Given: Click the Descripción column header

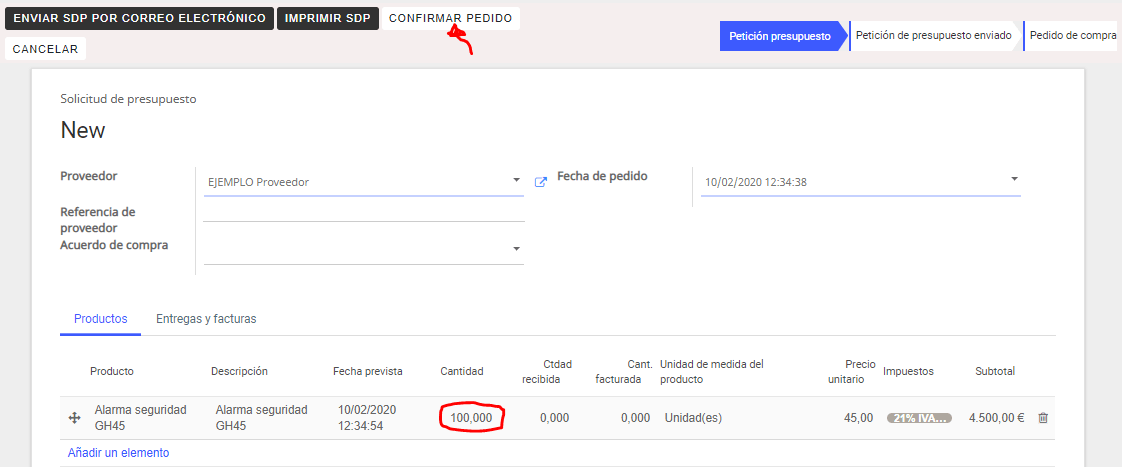Looking at the screenshot, I should 239,371.
